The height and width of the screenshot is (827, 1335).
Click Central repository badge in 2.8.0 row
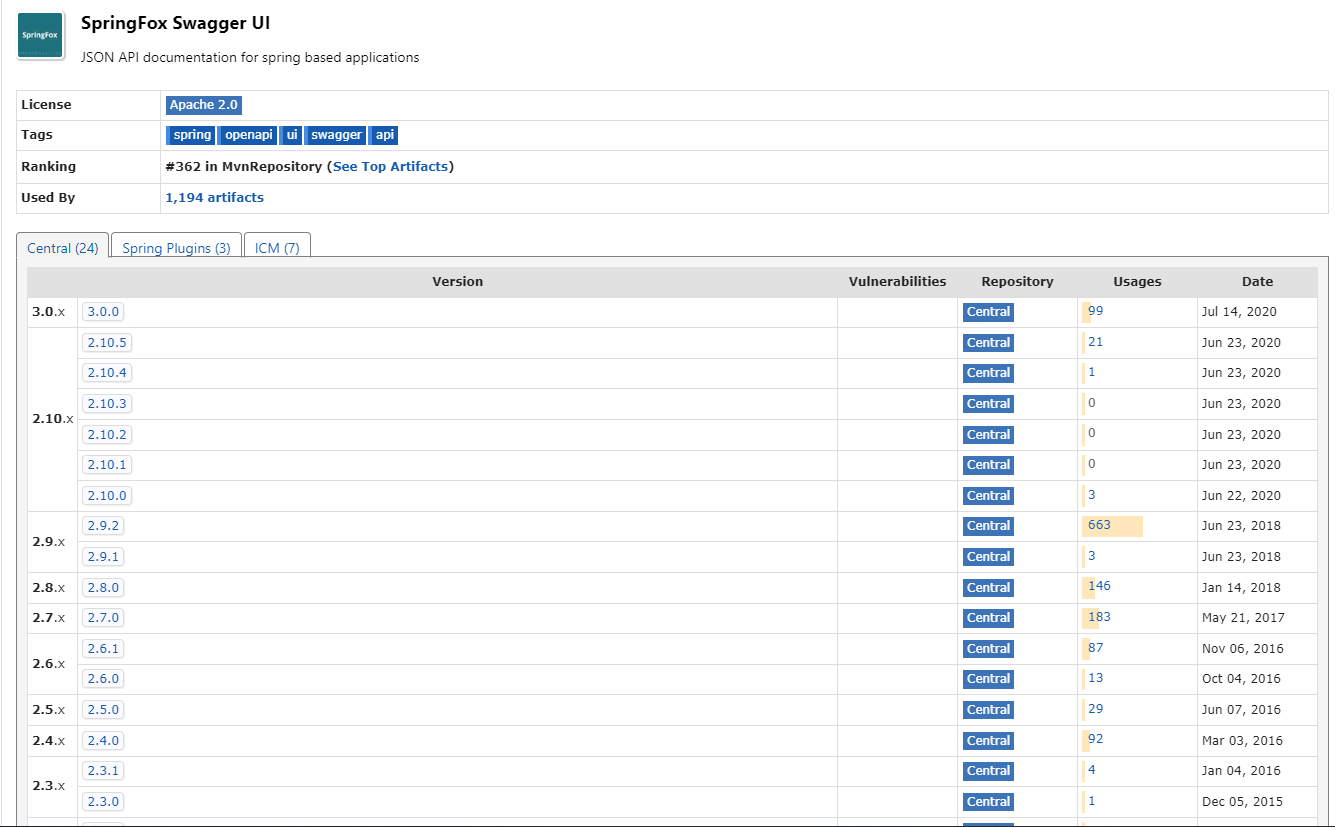click(988, 588)
